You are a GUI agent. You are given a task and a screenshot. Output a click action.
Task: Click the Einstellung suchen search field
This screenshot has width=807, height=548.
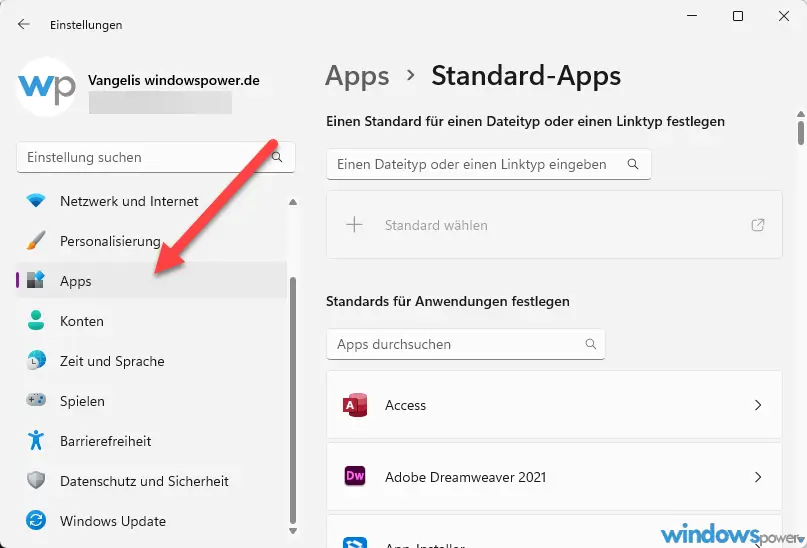click(x=156, y=157)
